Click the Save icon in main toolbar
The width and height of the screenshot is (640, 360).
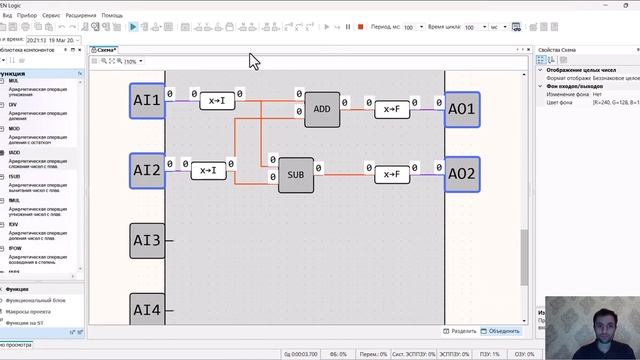point(13,27)
